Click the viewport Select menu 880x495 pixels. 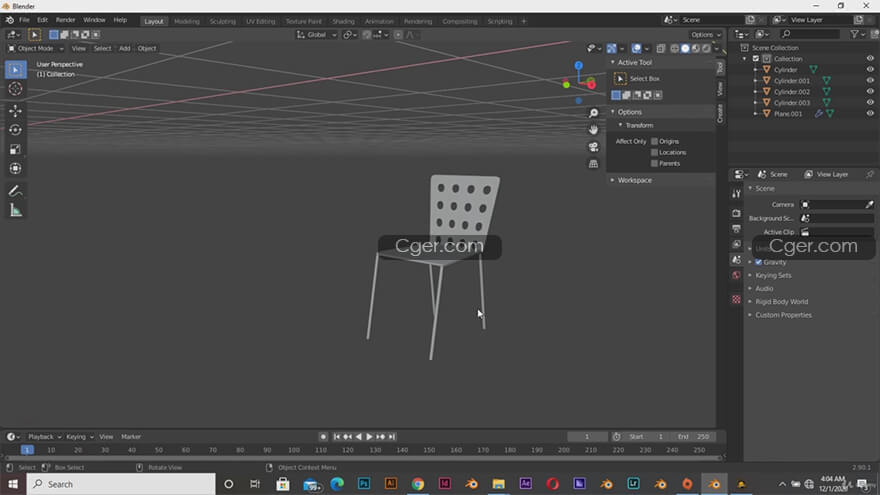tap(102, 48)
